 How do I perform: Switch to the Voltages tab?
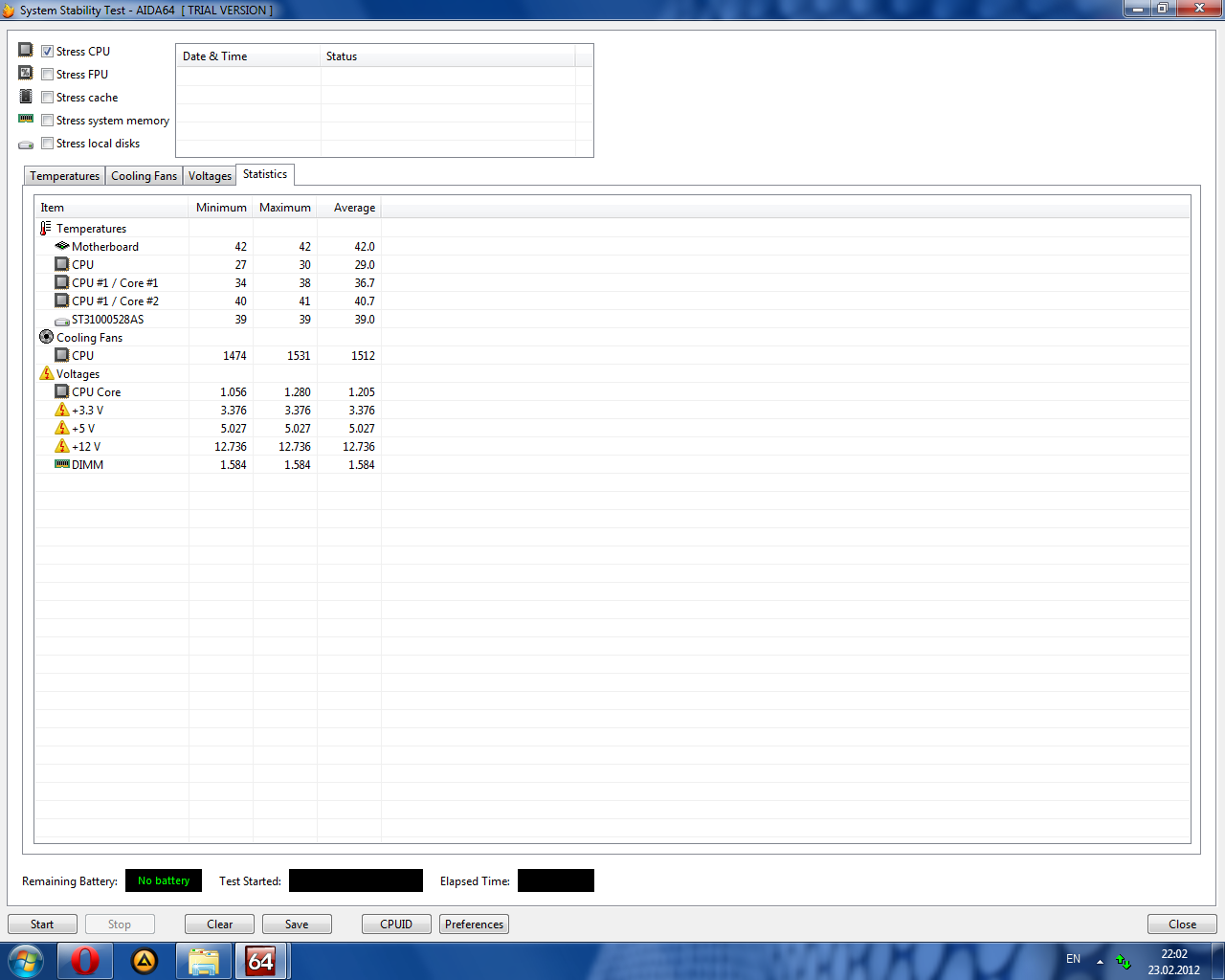coord(210,176)
